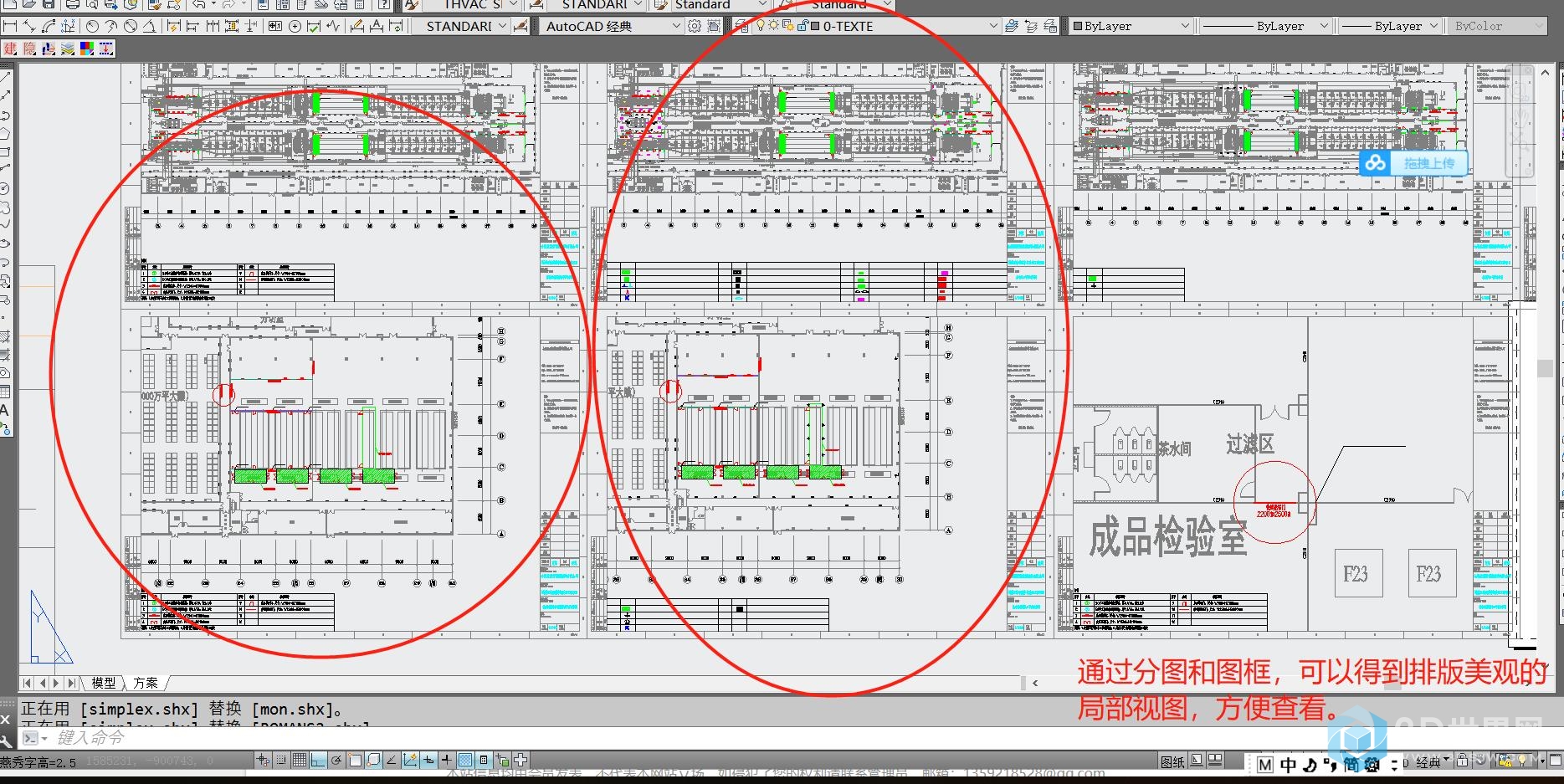This screenshot has width=1564, height=784.
Task: Select the Diameter dimension tool
Action: tap(131, 26)
